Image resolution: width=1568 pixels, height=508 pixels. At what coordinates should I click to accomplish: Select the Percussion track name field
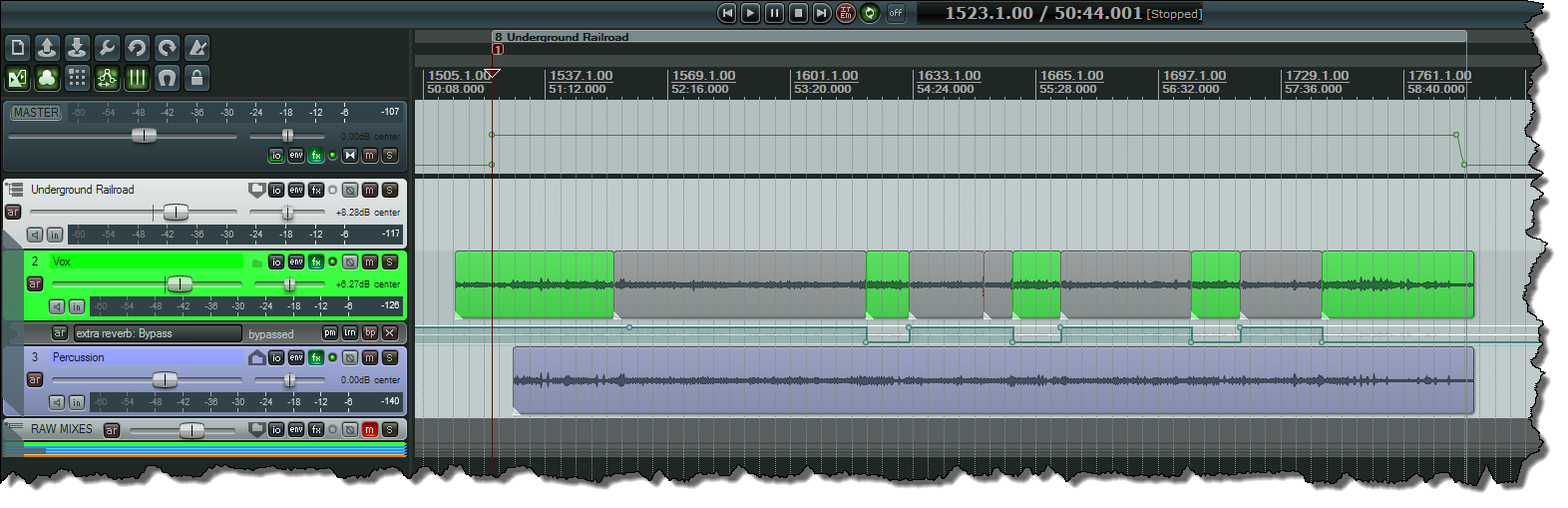[146, 357]
